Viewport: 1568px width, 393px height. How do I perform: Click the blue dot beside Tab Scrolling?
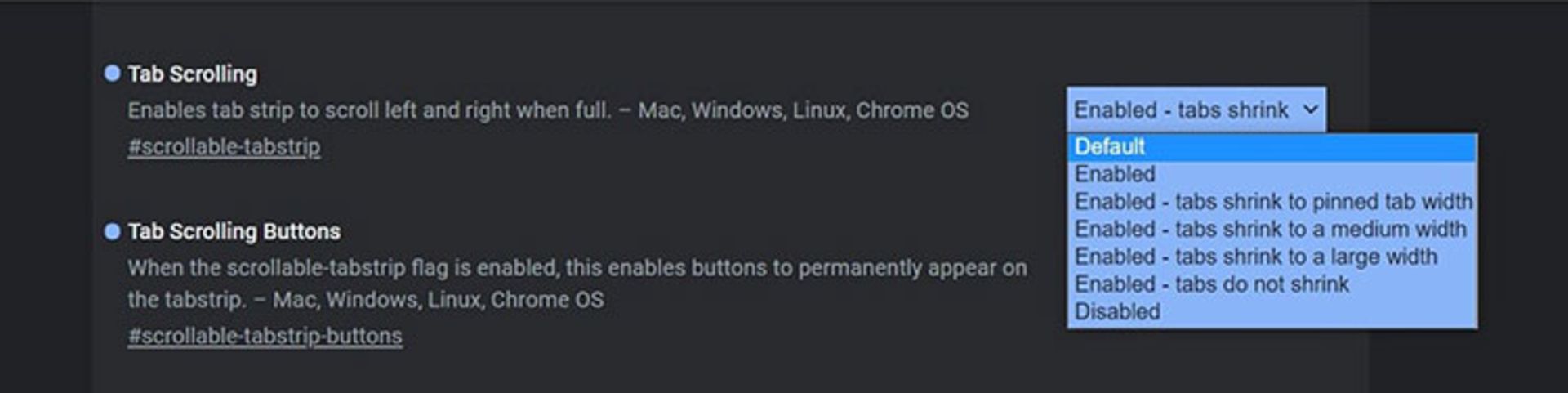tap(112, 74)
